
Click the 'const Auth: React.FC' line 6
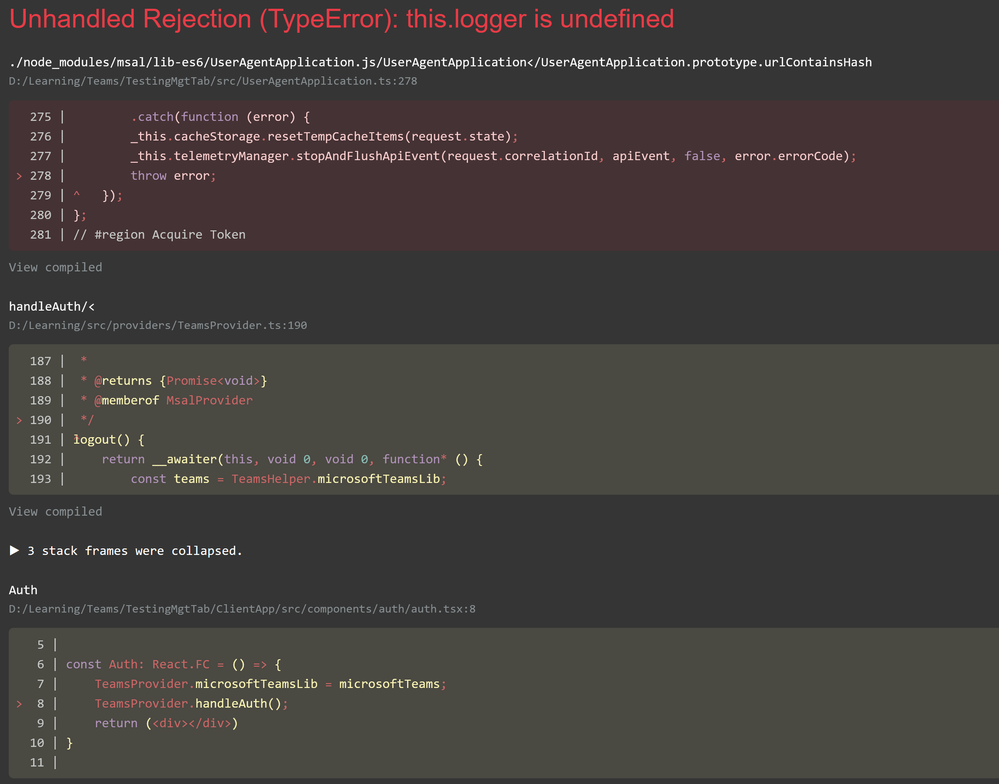click(x=174, y=664)
